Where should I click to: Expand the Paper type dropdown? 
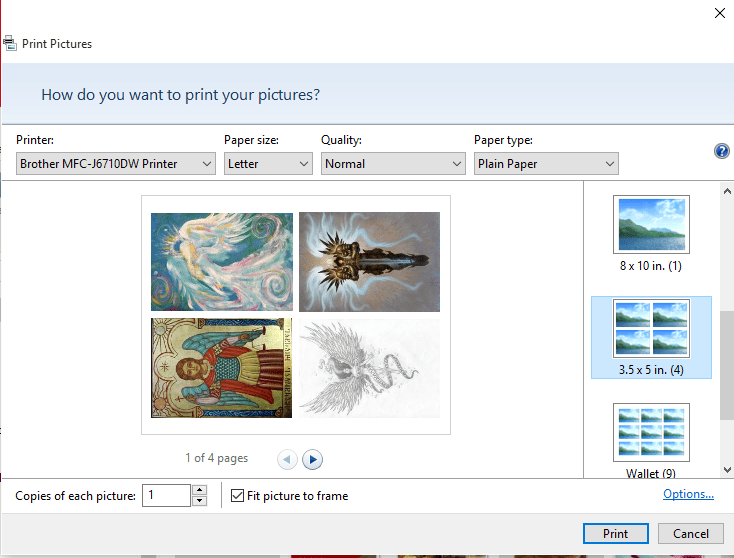546,164
